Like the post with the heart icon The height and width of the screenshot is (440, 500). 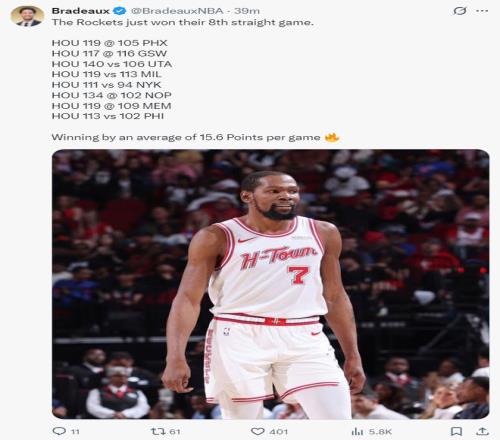point(257,431)
